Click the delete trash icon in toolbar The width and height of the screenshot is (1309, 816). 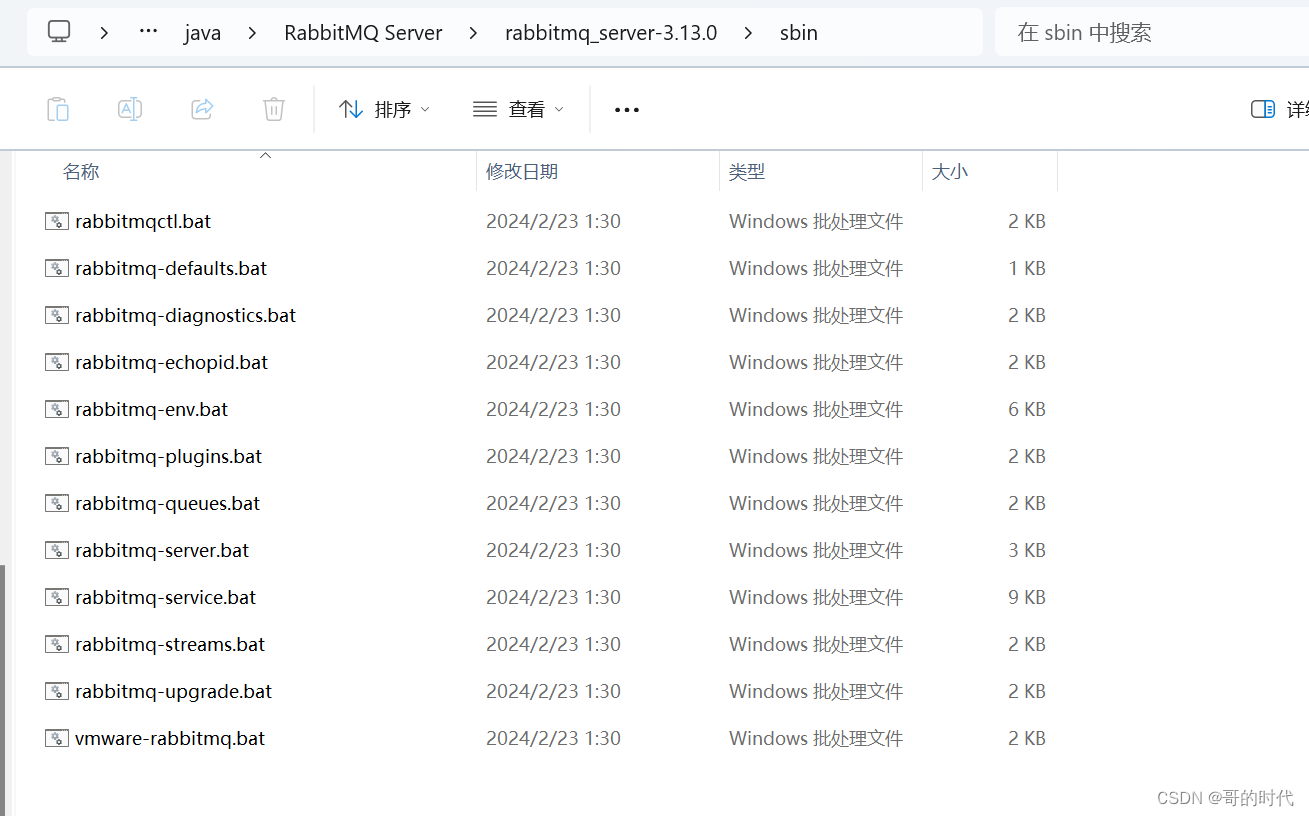[x=274, y=109]
